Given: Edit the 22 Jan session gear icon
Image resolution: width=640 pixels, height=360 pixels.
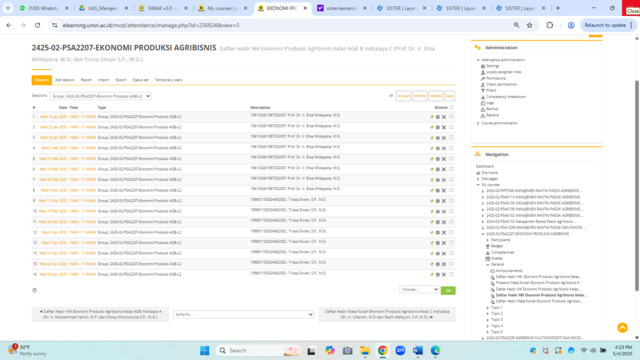Looking at the screenshot, I should 438,127.
